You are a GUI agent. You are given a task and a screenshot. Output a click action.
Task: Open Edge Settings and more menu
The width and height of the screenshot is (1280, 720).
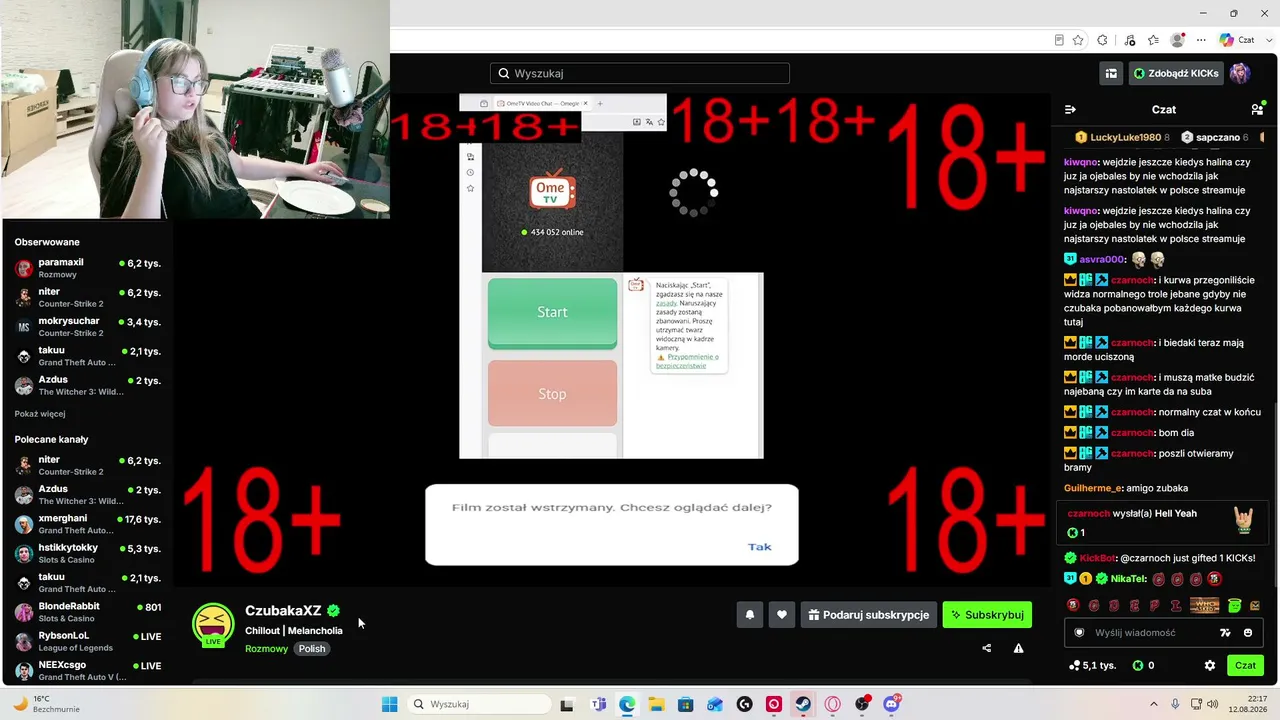coord(1201,40)
